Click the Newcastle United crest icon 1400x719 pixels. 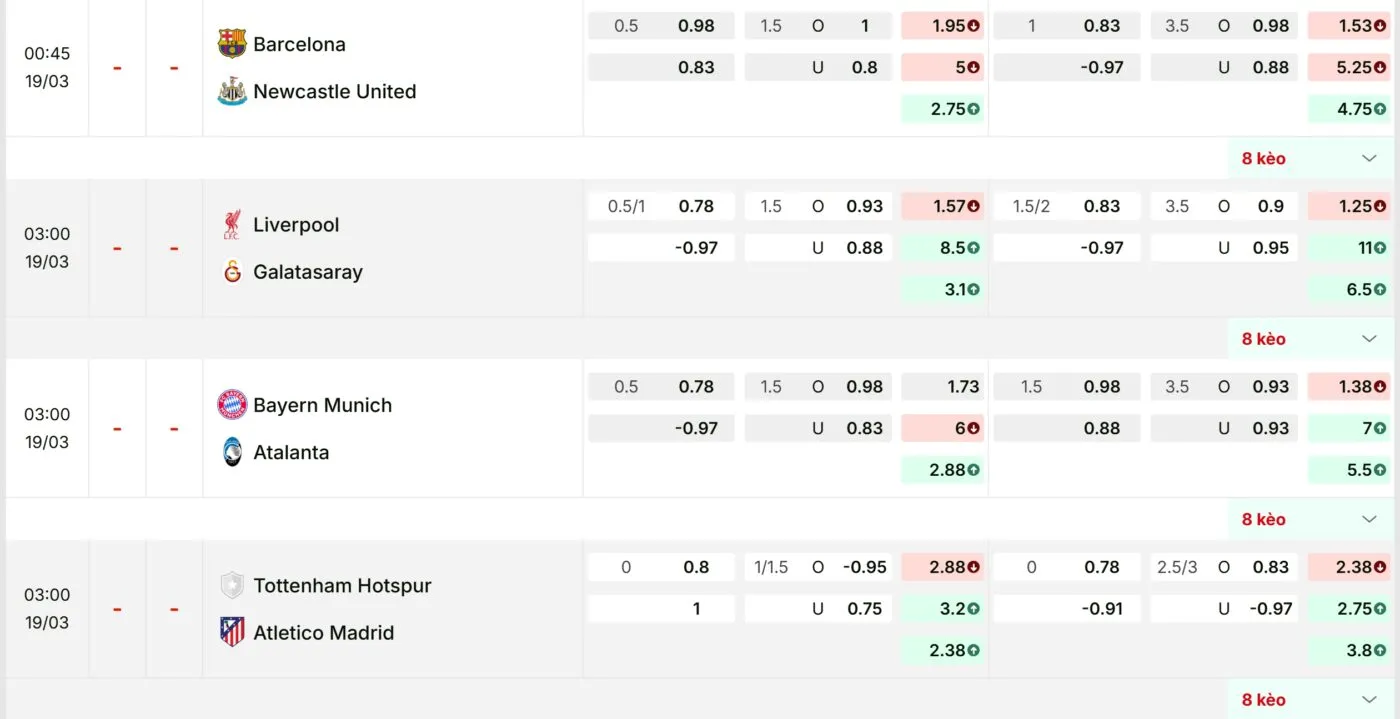coord(232,91)
